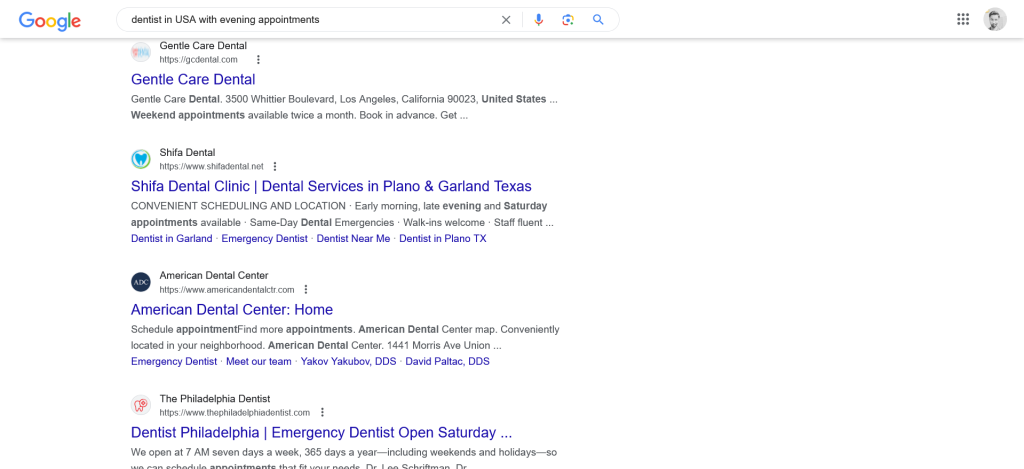Click The Philadelphia Dentist site name
Image resolution: width=1024 pixels, height=469 pixels.
(215, 398)
